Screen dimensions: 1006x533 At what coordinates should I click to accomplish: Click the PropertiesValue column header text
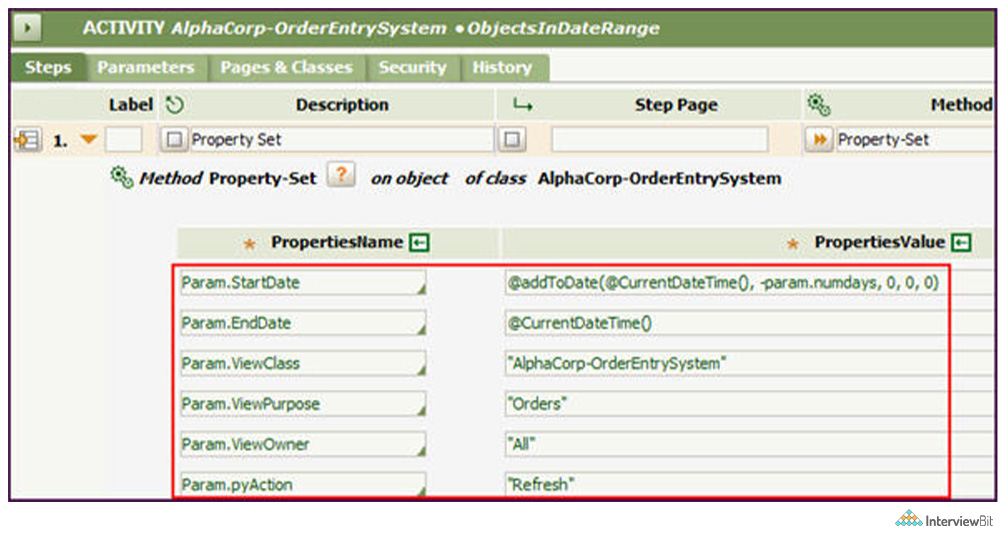click(x=880, y=242)
